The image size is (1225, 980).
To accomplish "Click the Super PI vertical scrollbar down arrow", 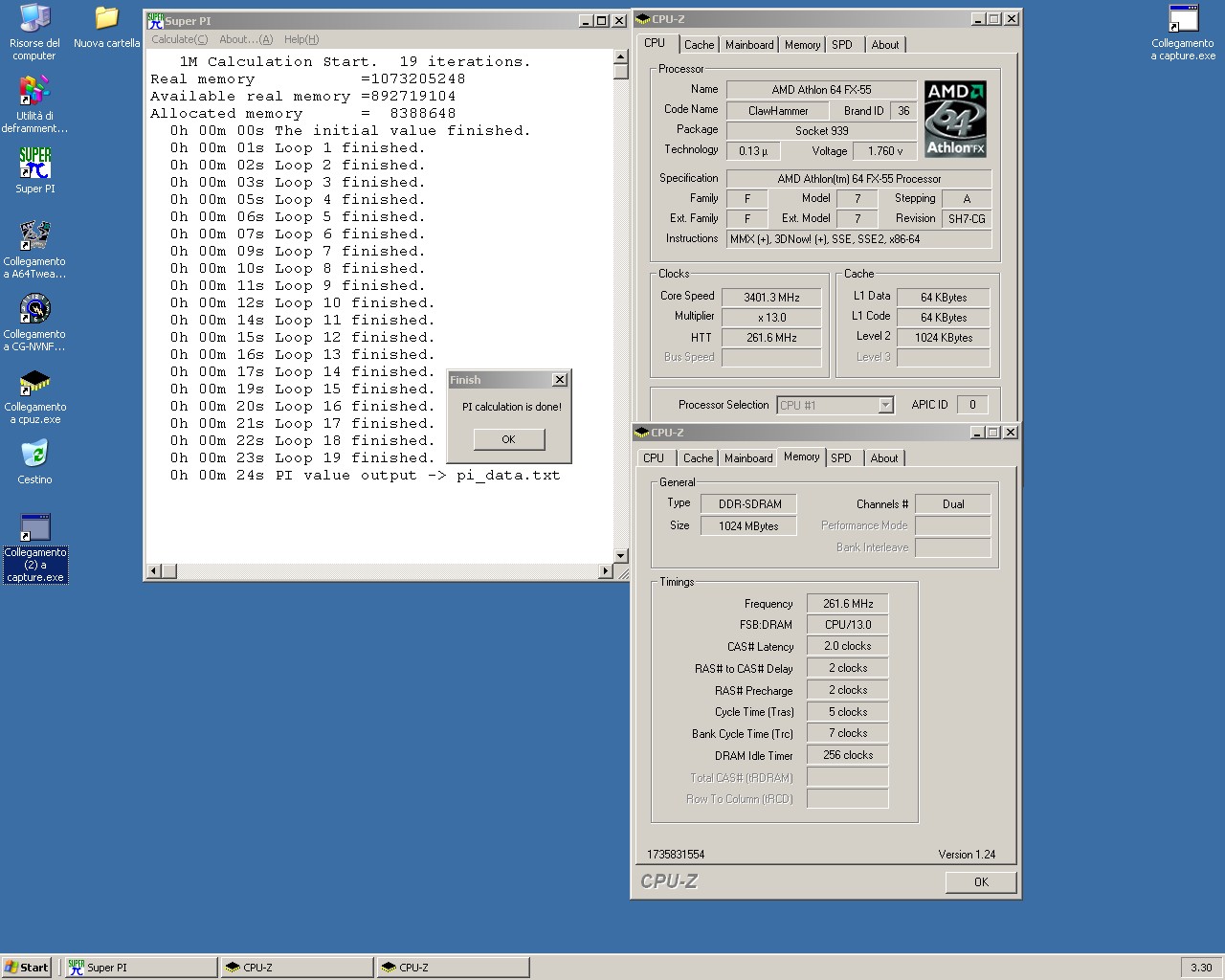I will tap(620, 556).
